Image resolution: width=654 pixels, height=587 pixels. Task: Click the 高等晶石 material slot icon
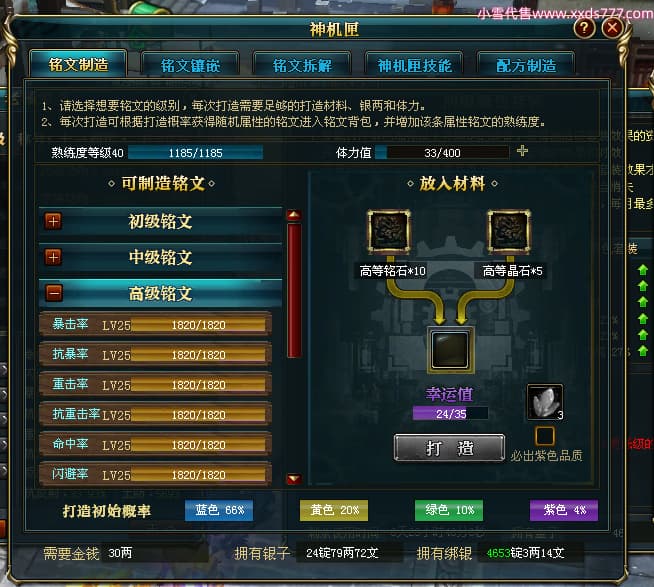click(509, 232)
